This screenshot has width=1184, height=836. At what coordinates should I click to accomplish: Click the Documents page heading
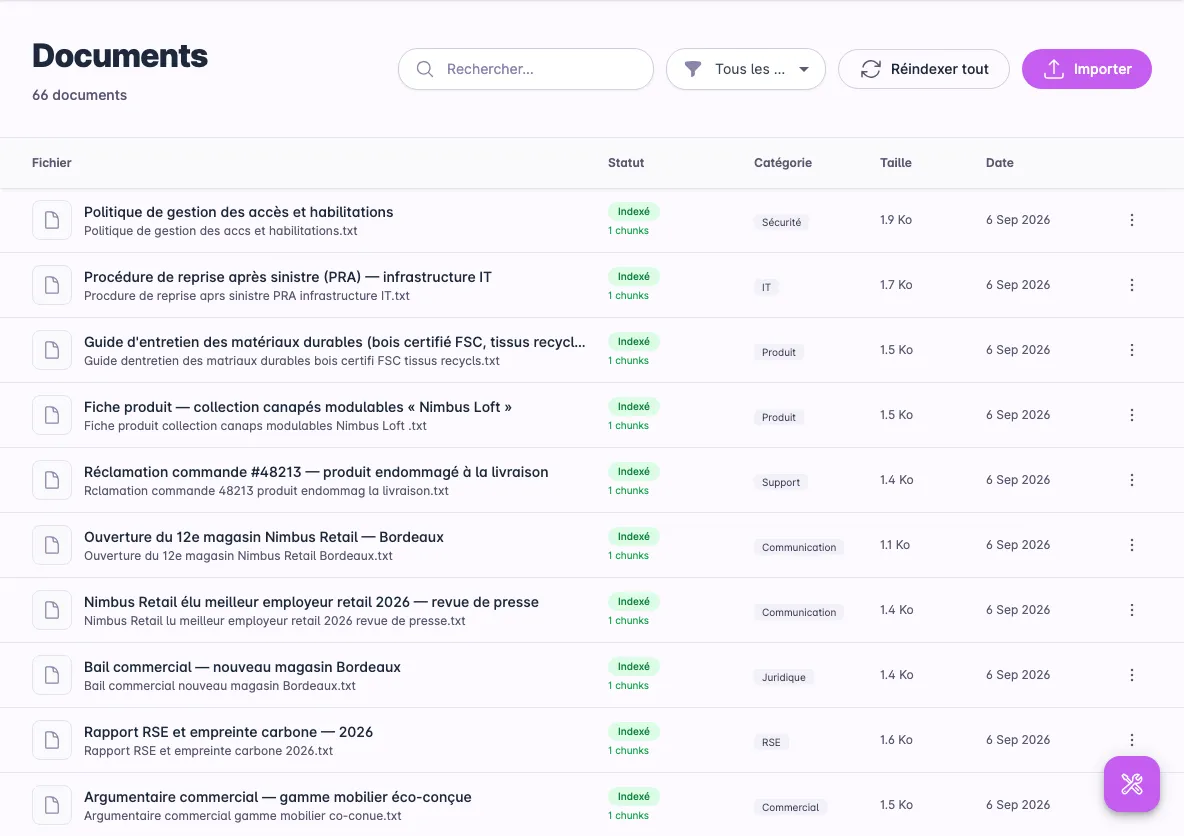tap(120, 56)
